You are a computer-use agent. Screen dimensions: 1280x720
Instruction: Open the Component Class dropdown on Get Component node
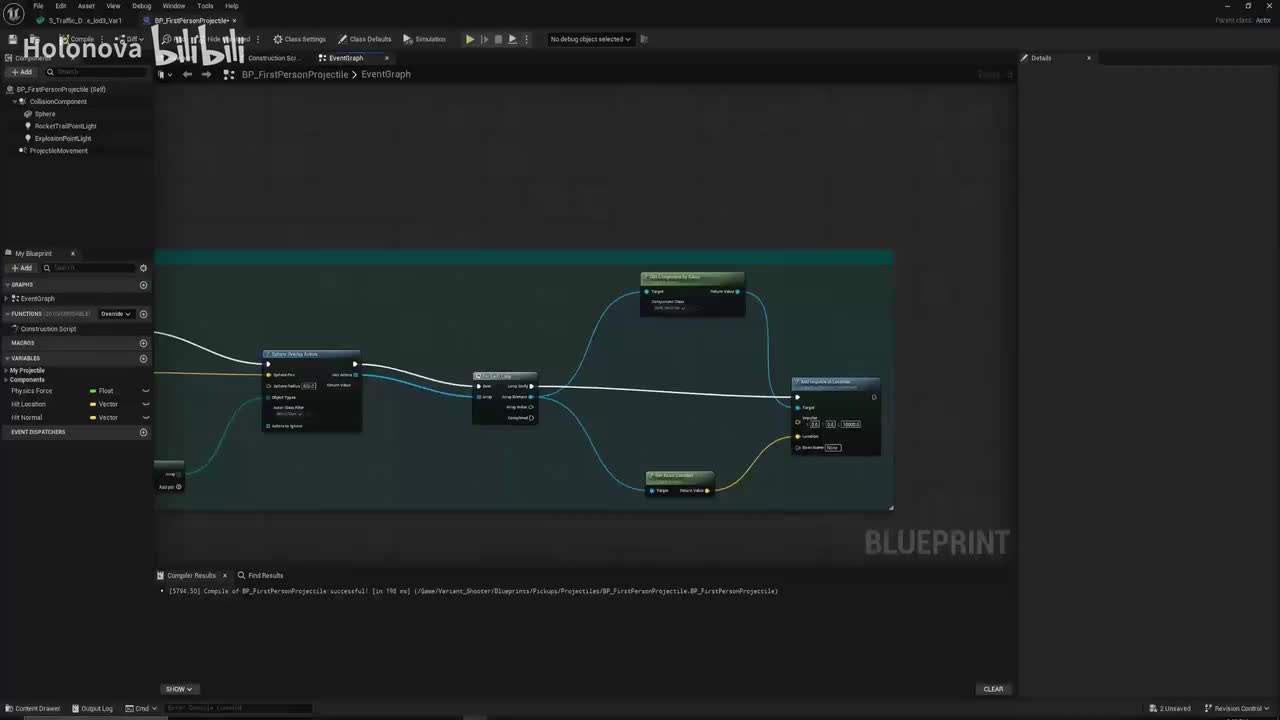(x=671, y=308)
